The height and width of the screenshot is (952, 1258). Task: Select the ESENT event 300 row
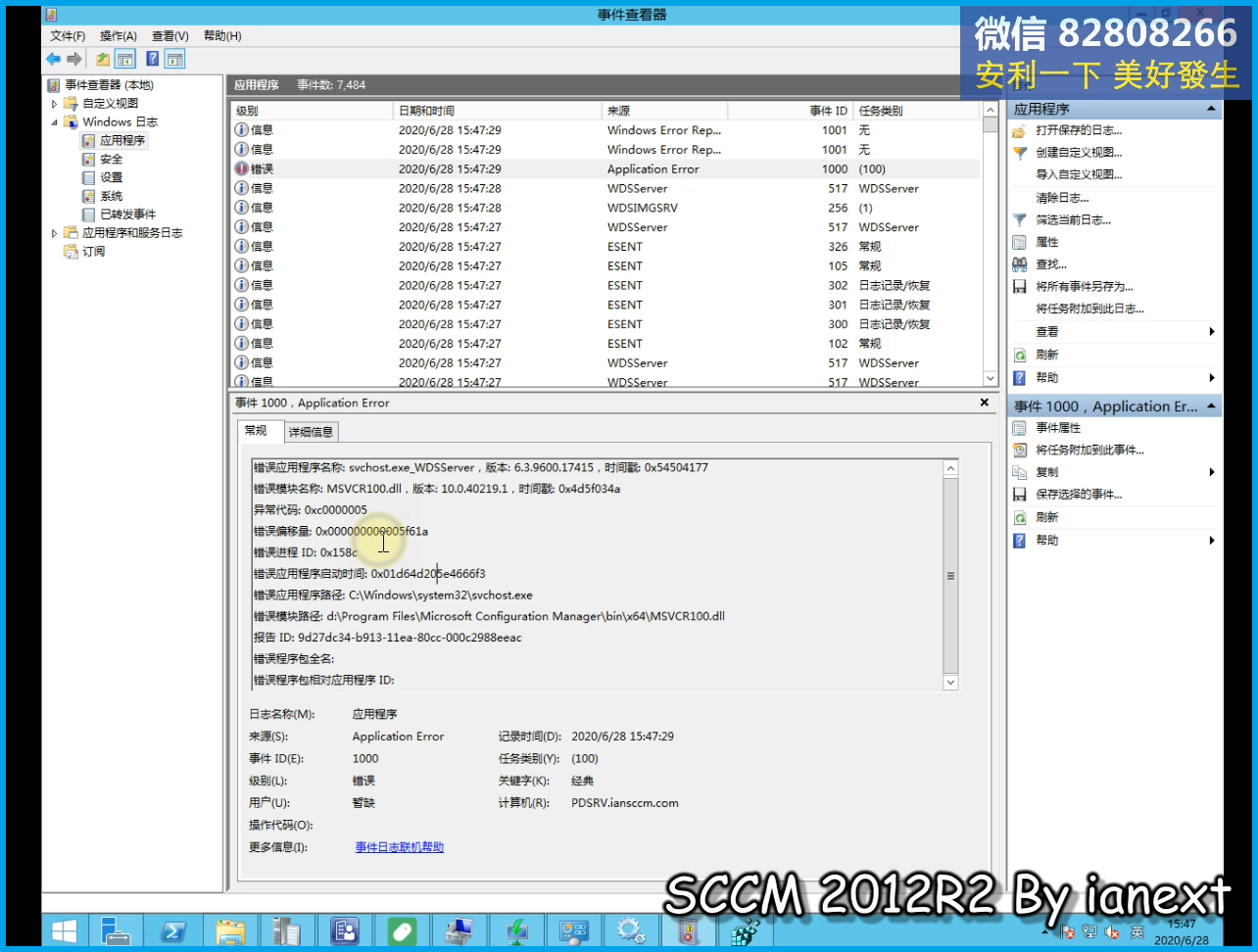[605, 324]
